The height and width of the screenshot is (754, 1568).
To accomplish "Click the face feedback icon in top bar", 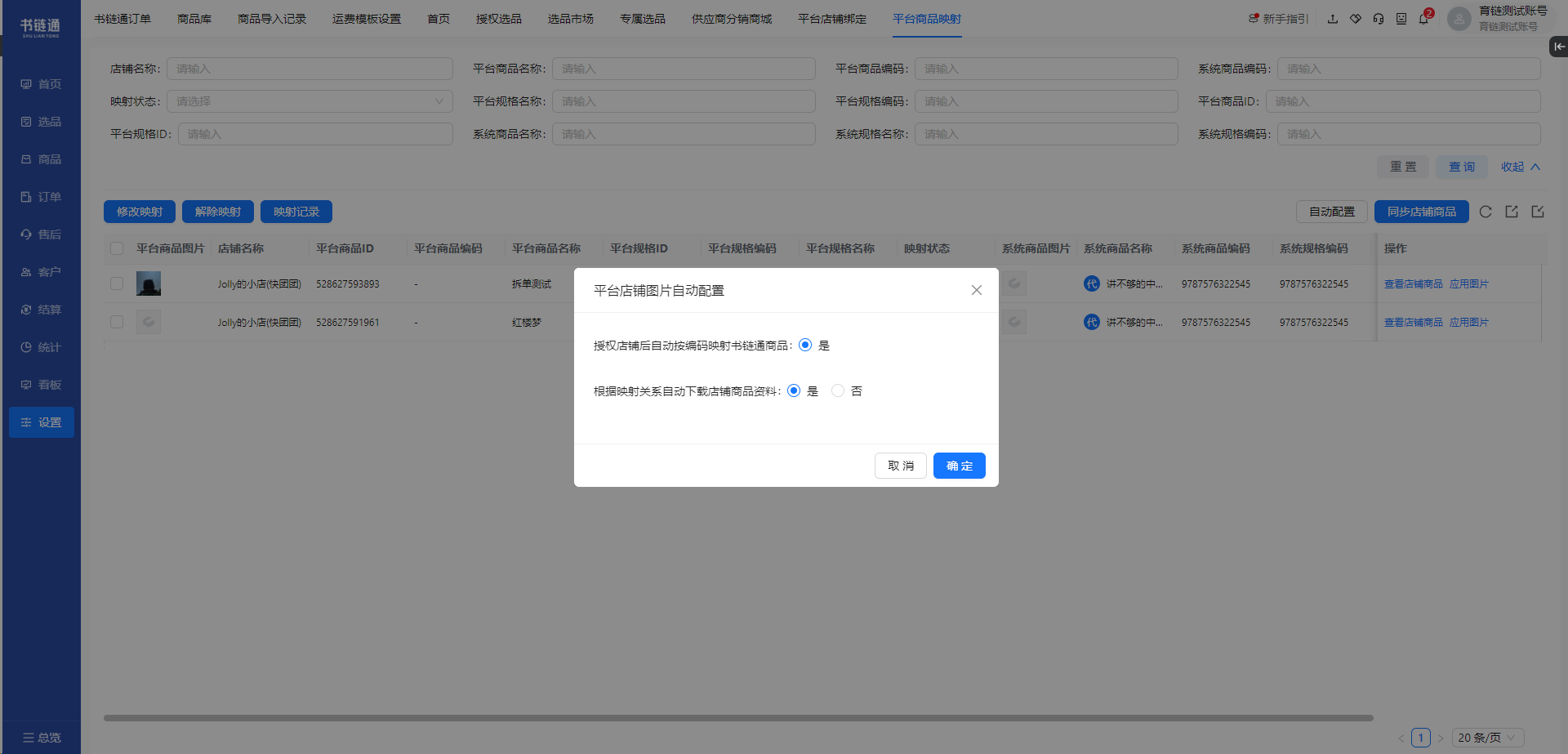I will pyautogui.click(x=1401, y=19).
